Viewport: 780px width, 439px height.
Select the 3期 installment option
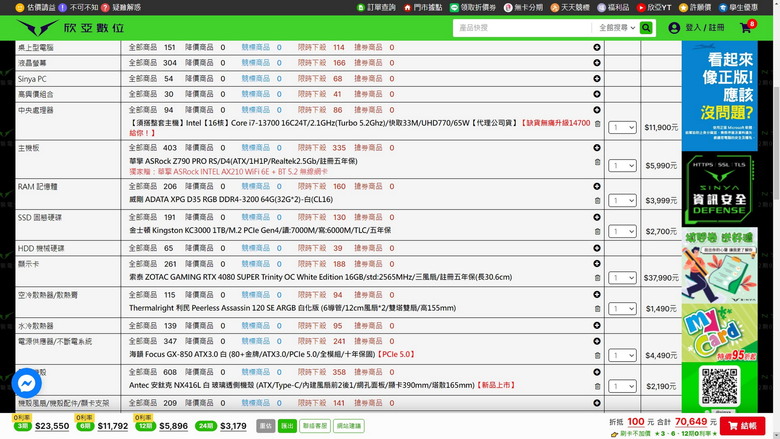[x=22, y=426]
